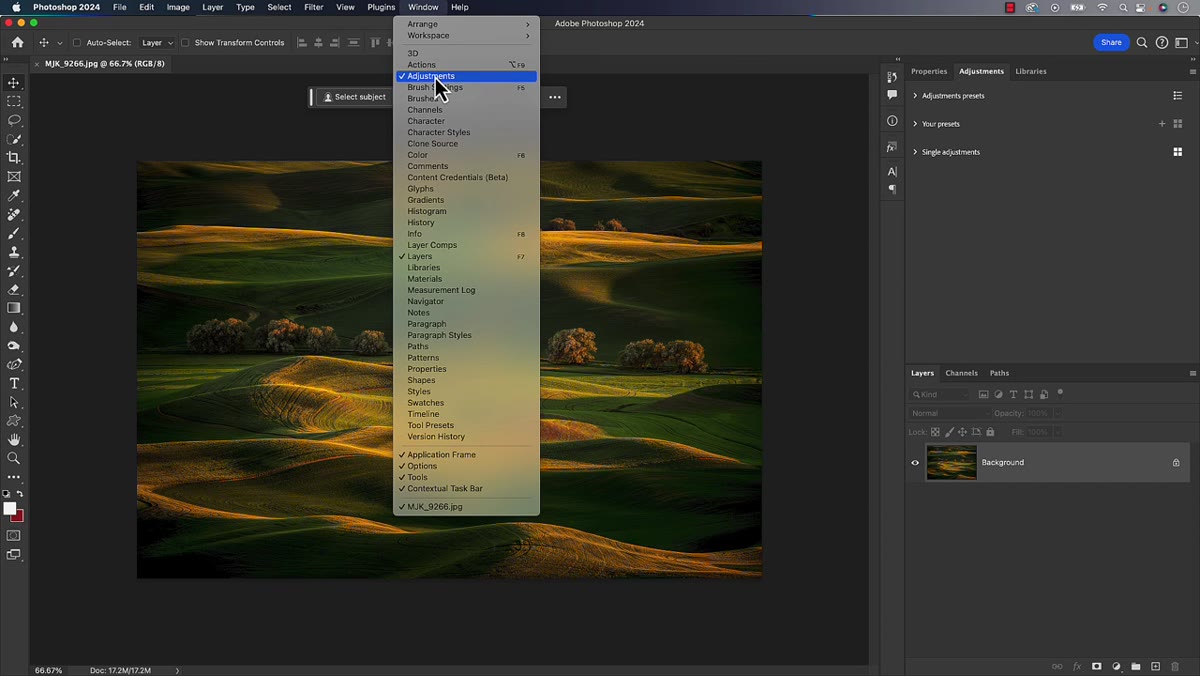Open the tool preset picker arrow

tap(60, 43)
